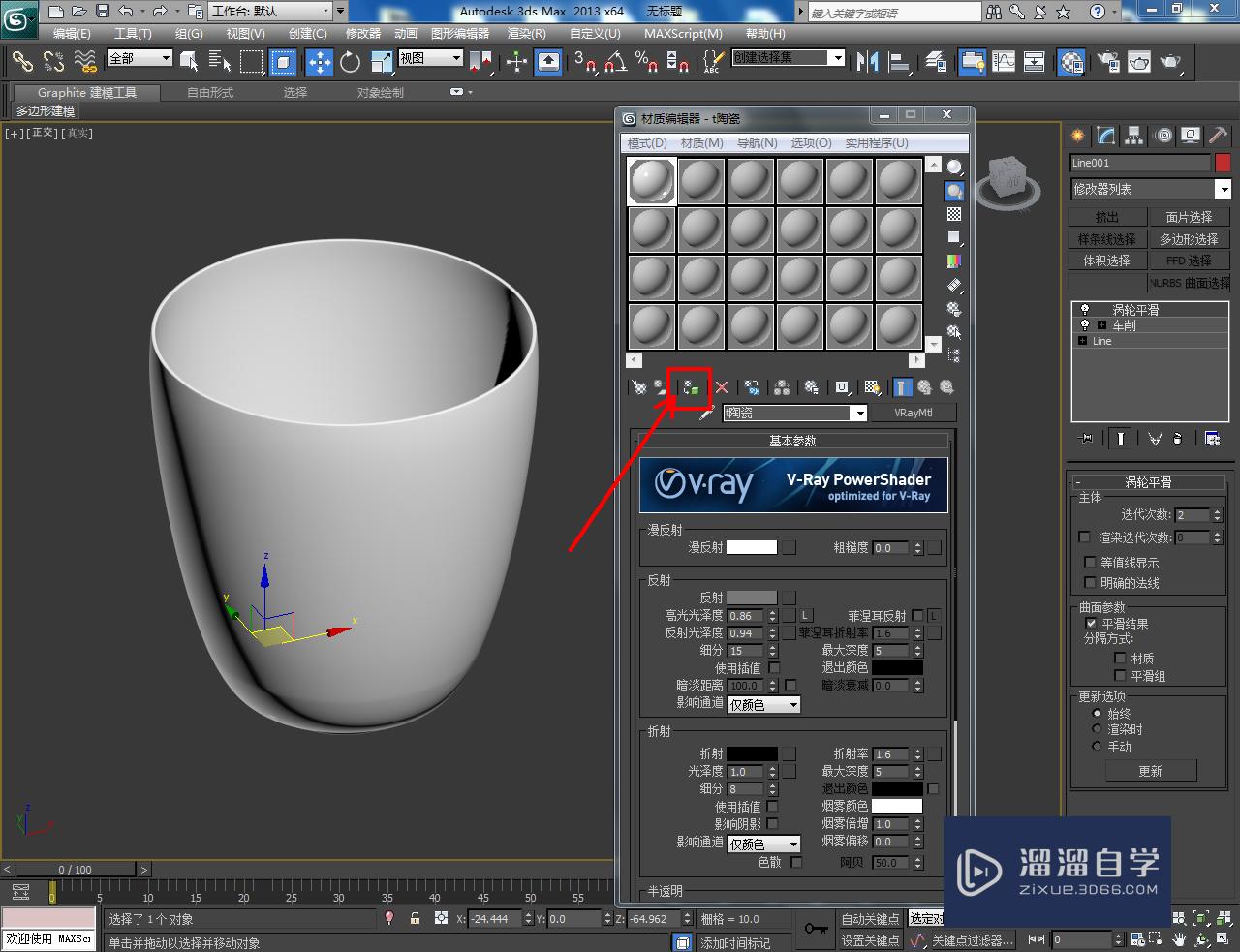Select 渲染时 update radio option

point(1097,729)
